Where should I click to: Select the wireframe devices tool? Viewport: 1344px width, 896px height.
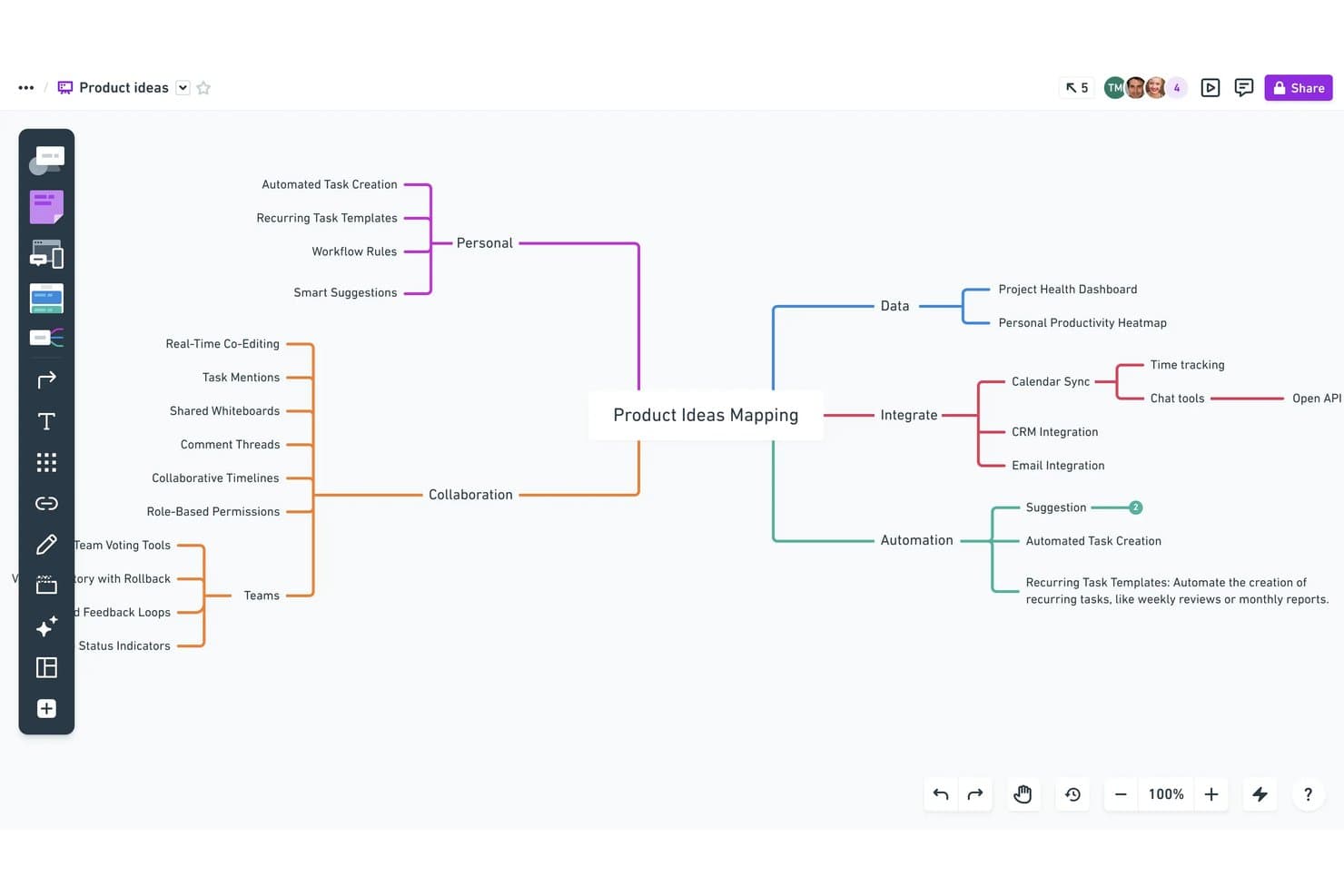(46, 254)
